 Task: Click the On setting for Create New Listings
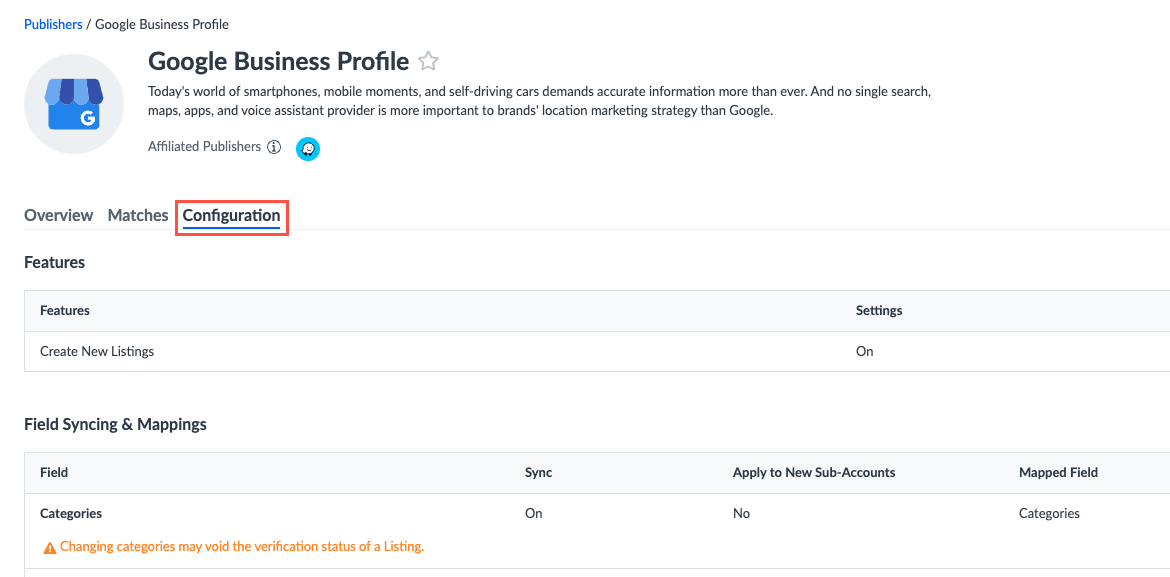(865, 351)
